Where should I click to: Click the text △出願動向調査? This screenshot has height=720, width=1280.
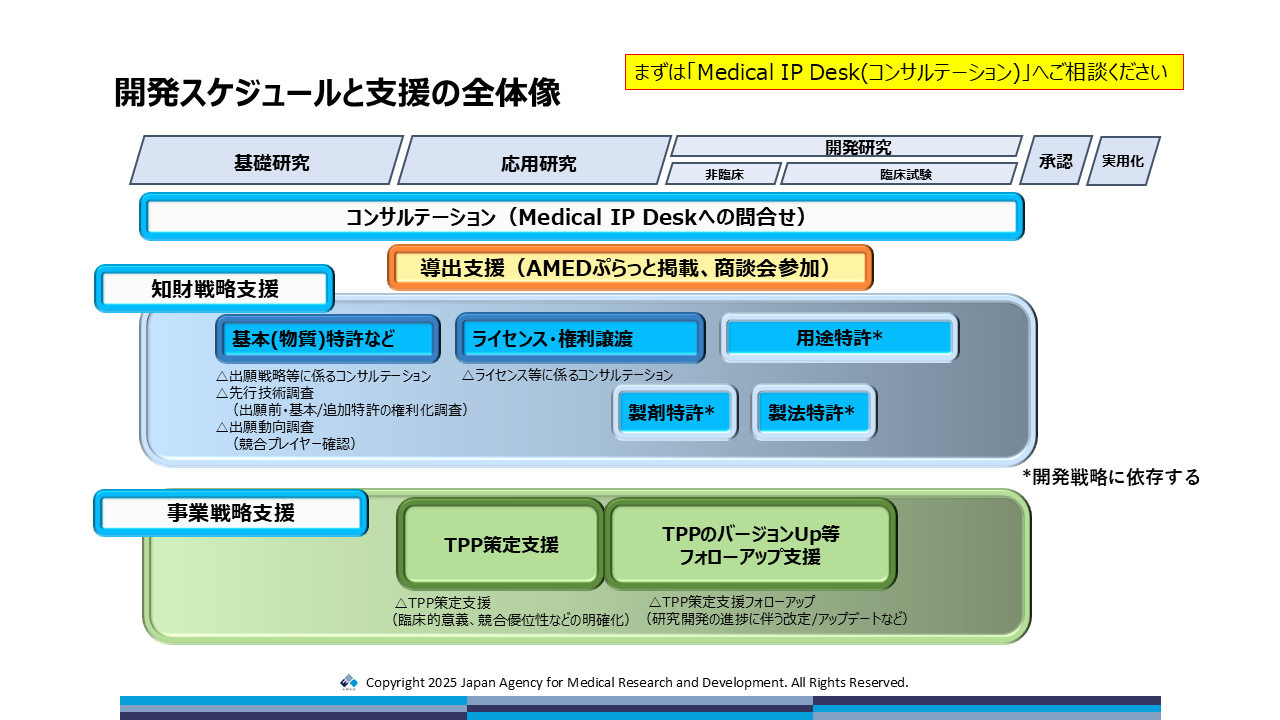tap(265, 427)
